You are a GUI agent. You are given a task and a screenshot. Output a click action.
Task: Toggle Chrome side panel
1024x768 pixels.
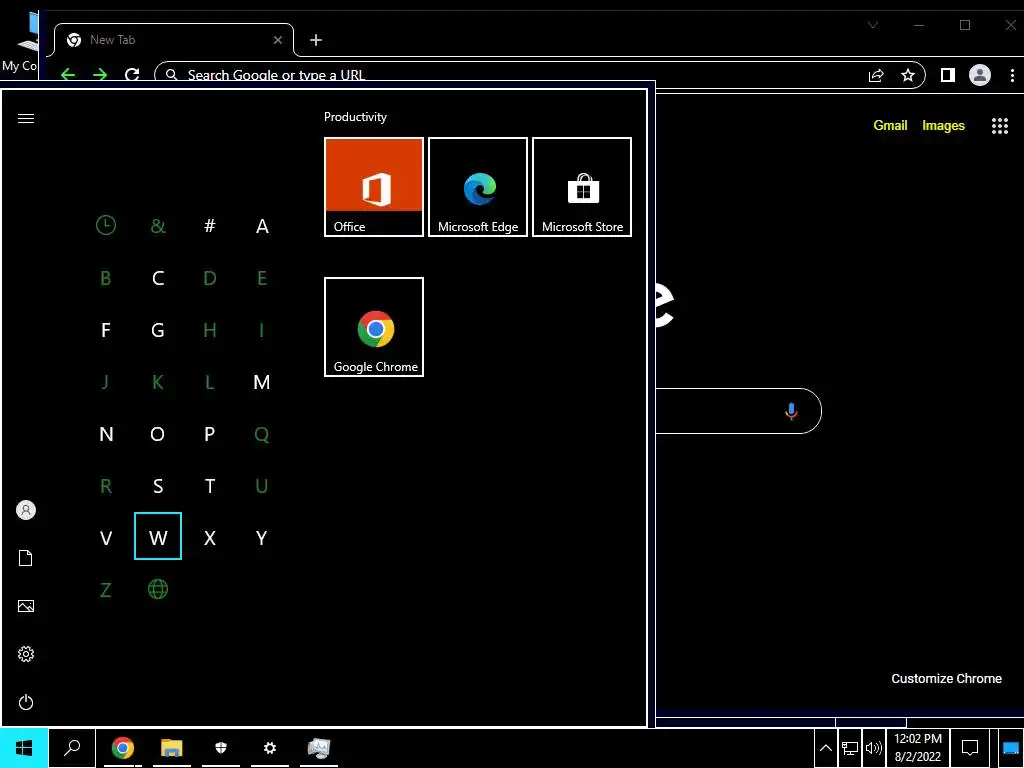pyautogui.click(x=948, y=75)
